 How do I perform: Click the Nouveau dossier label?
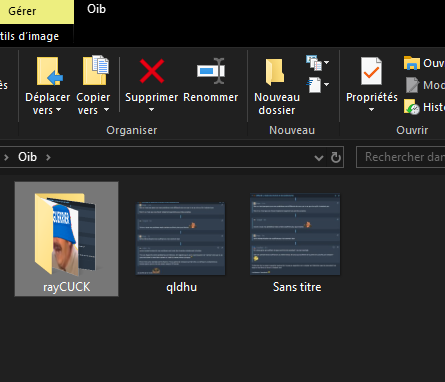[x=277, y=103]
